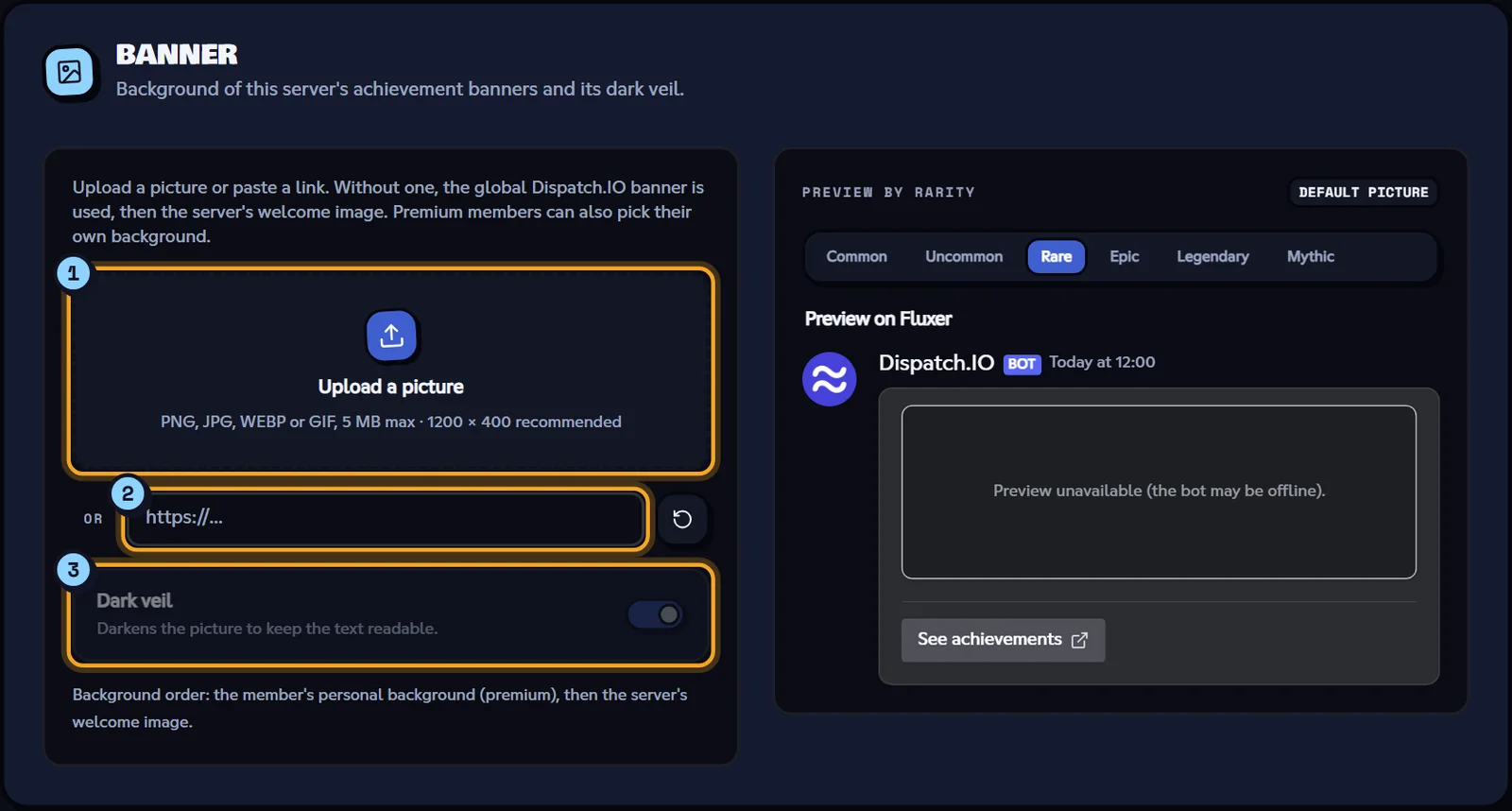Click the Dispatch.IO bot avatar
1512x811 pixels.
(830, 379)
